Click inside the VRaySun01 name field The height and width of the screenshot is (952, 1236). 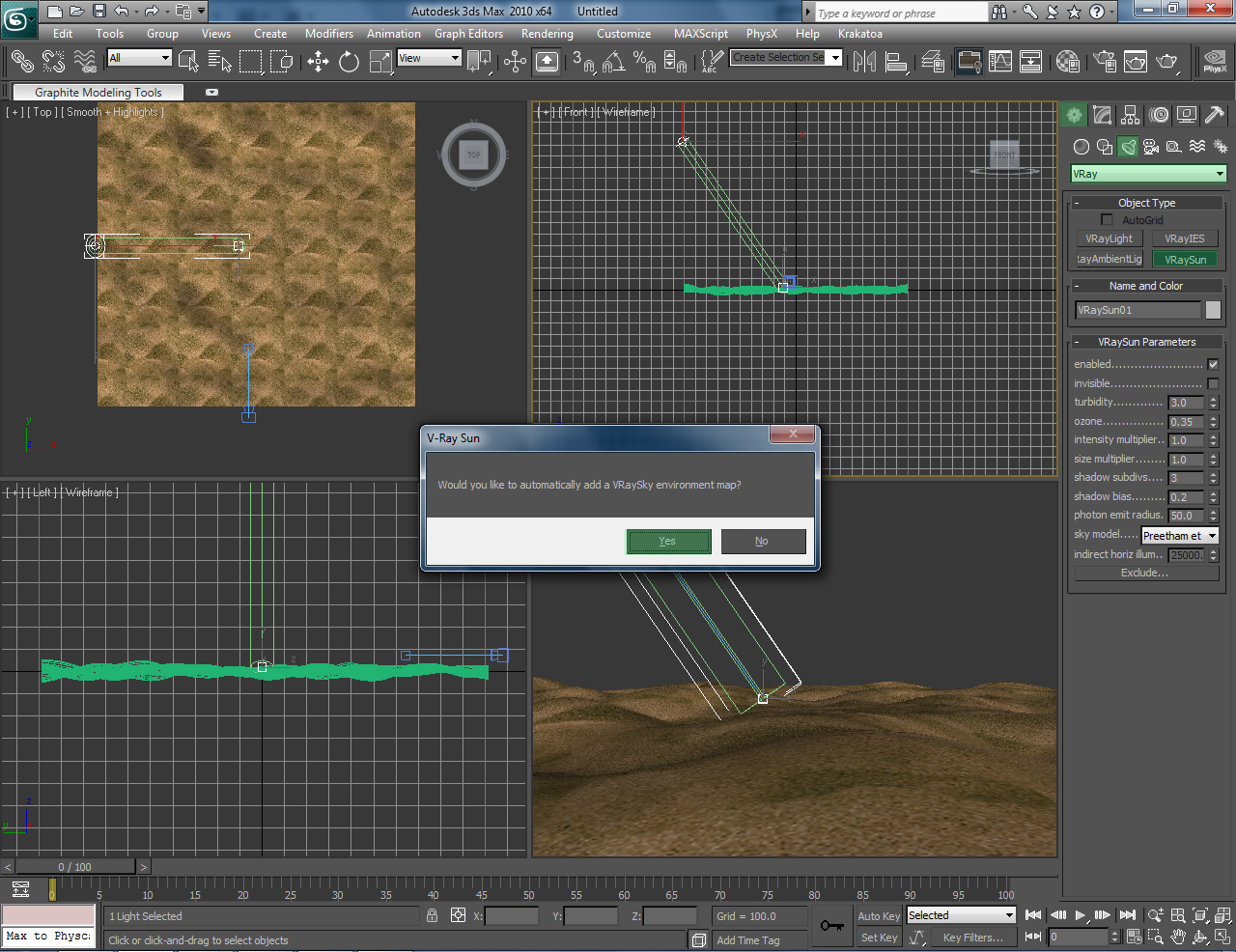point(1138,309)
